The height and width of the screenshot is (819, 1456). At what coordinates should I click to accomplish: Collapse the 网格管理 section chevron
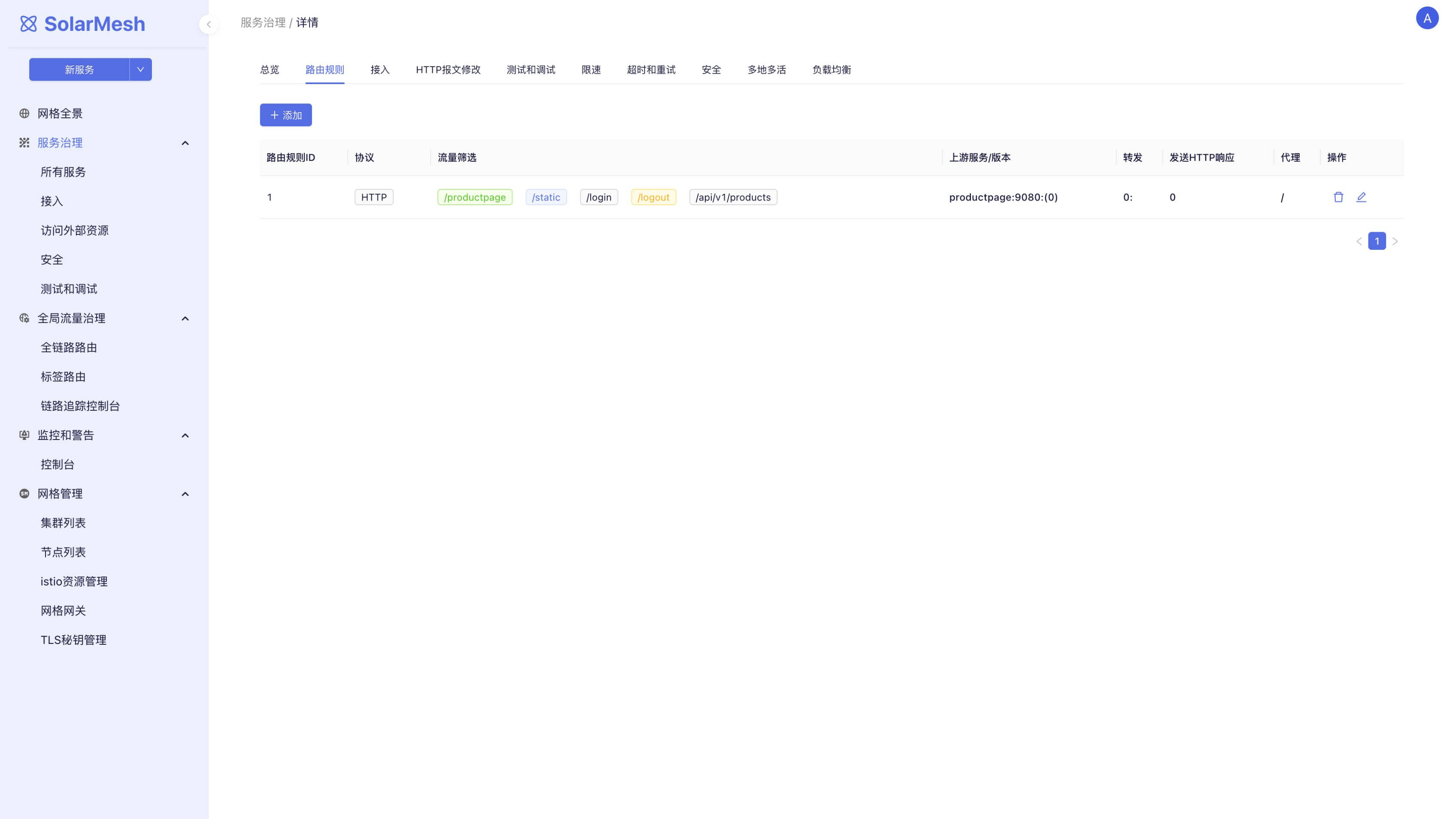click(x=185, y=494)
